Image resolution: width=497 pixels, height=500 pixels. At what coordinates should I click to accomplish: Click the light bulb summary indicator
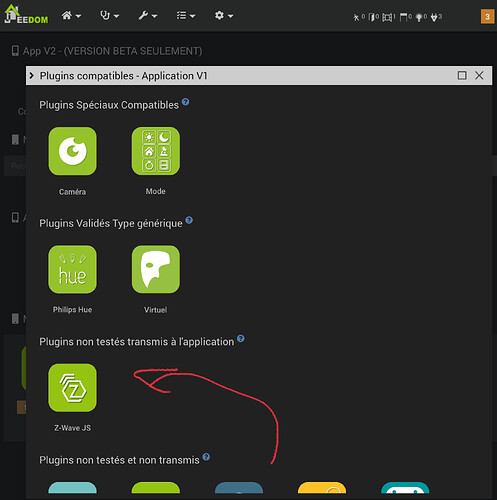(421, 17)
